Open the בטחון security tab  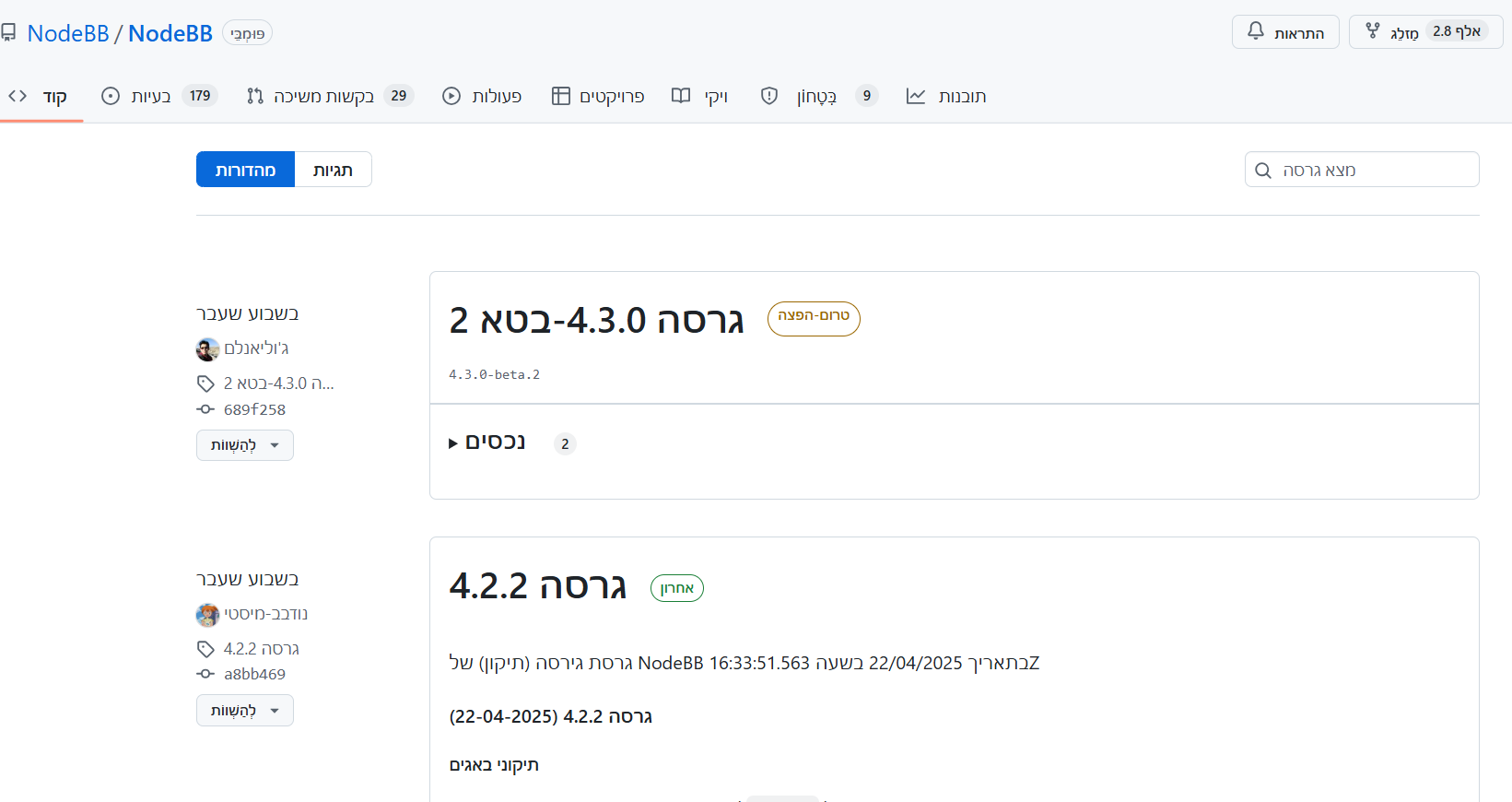[819, 96]
